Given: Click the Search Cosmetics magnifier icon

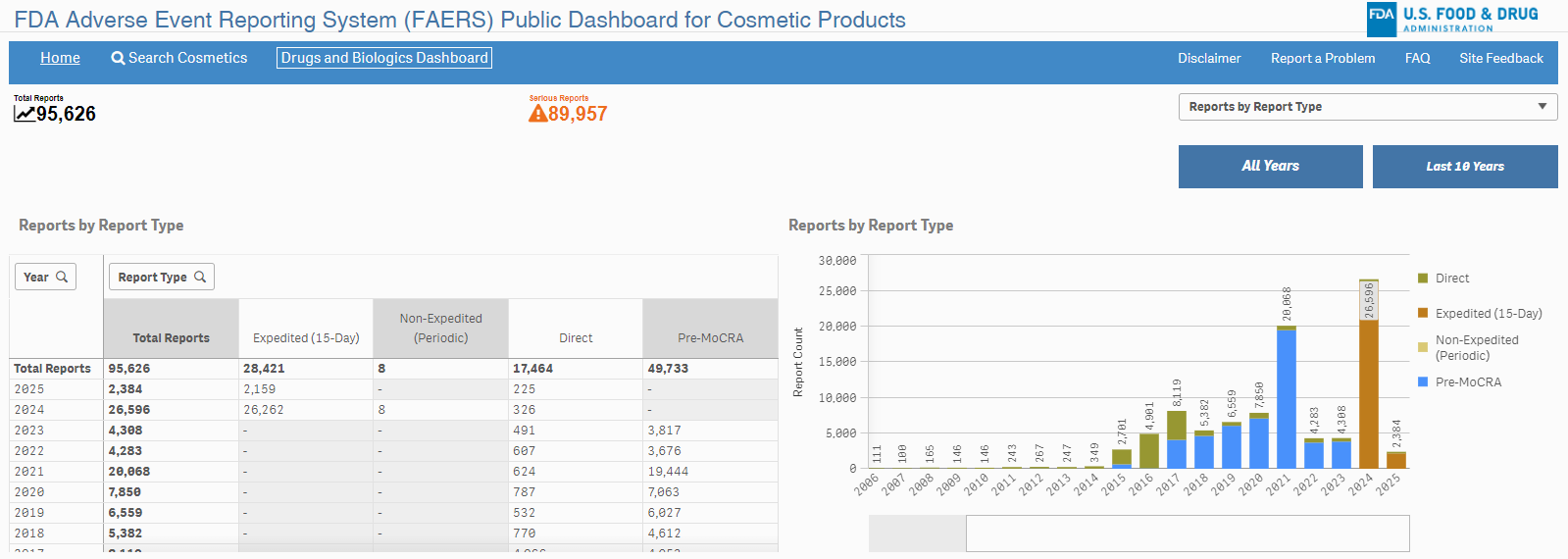Looking at the screenshot, I should coord(118,58).
